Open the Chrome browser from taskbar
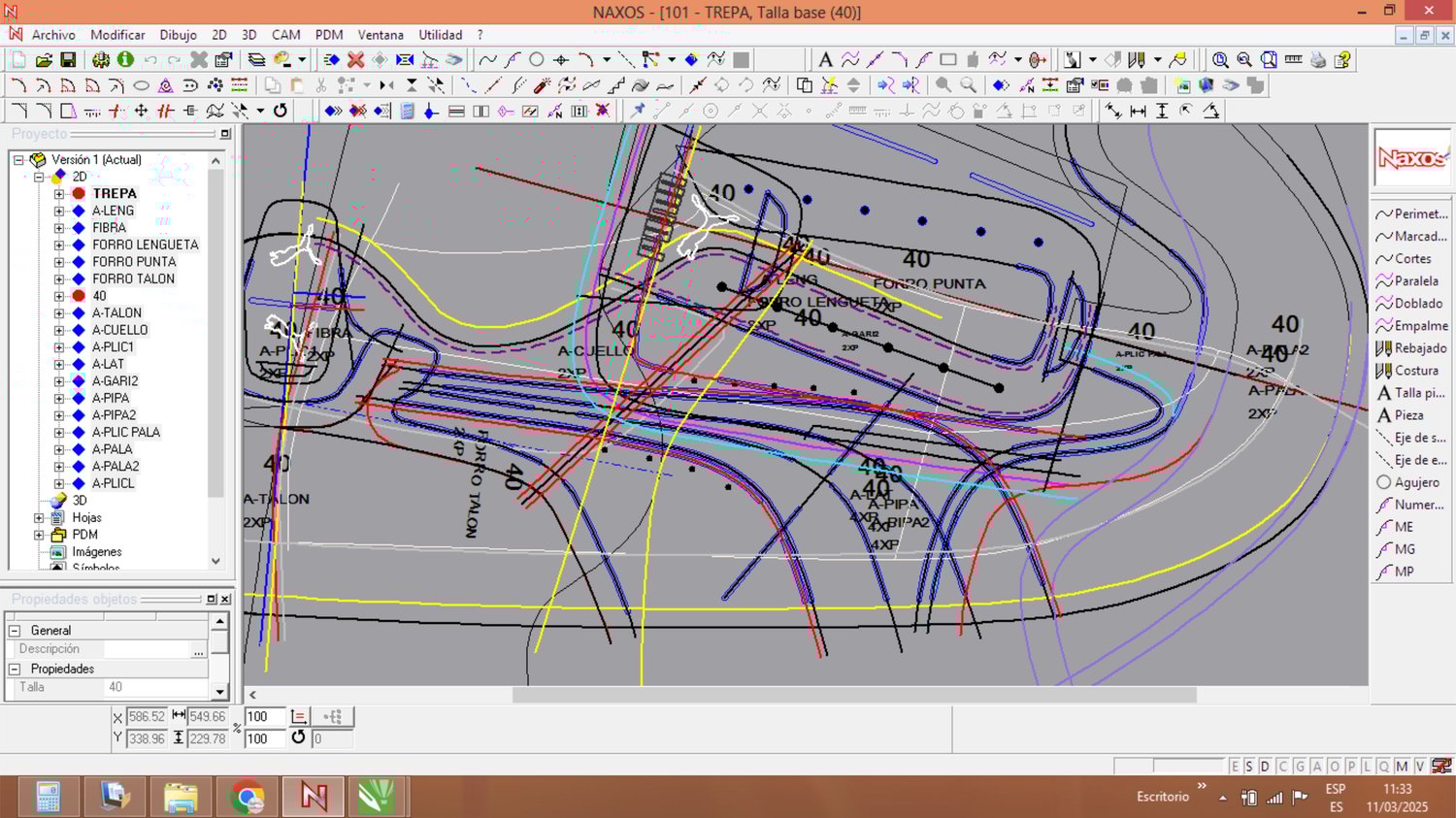The height and width of the screenshot is (818, 1456). pyautogui.click(x=248, y=798)
